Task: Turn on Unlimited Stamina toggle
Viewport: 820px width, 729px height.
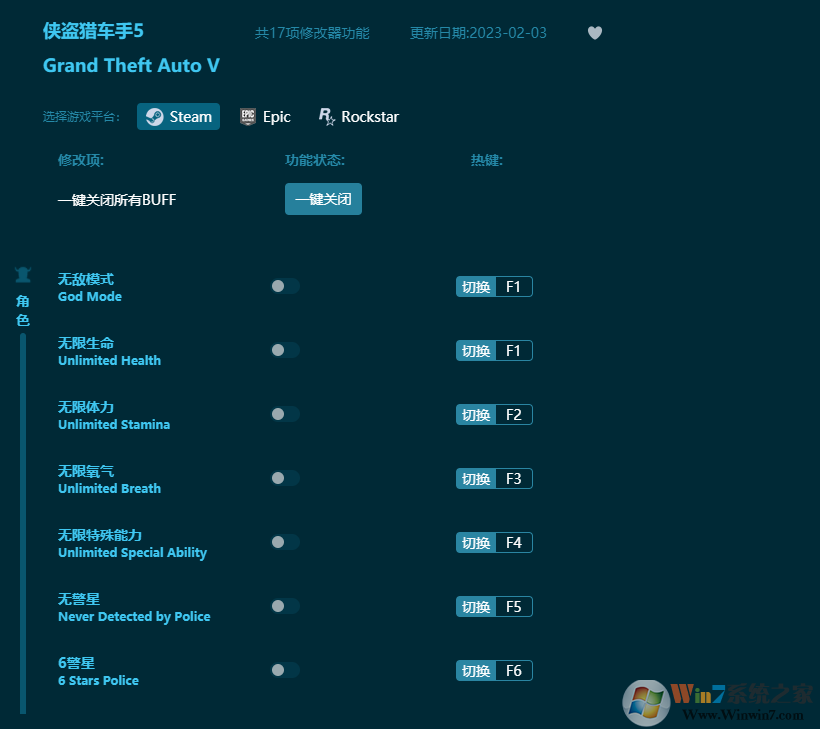Action: point(285,414)
